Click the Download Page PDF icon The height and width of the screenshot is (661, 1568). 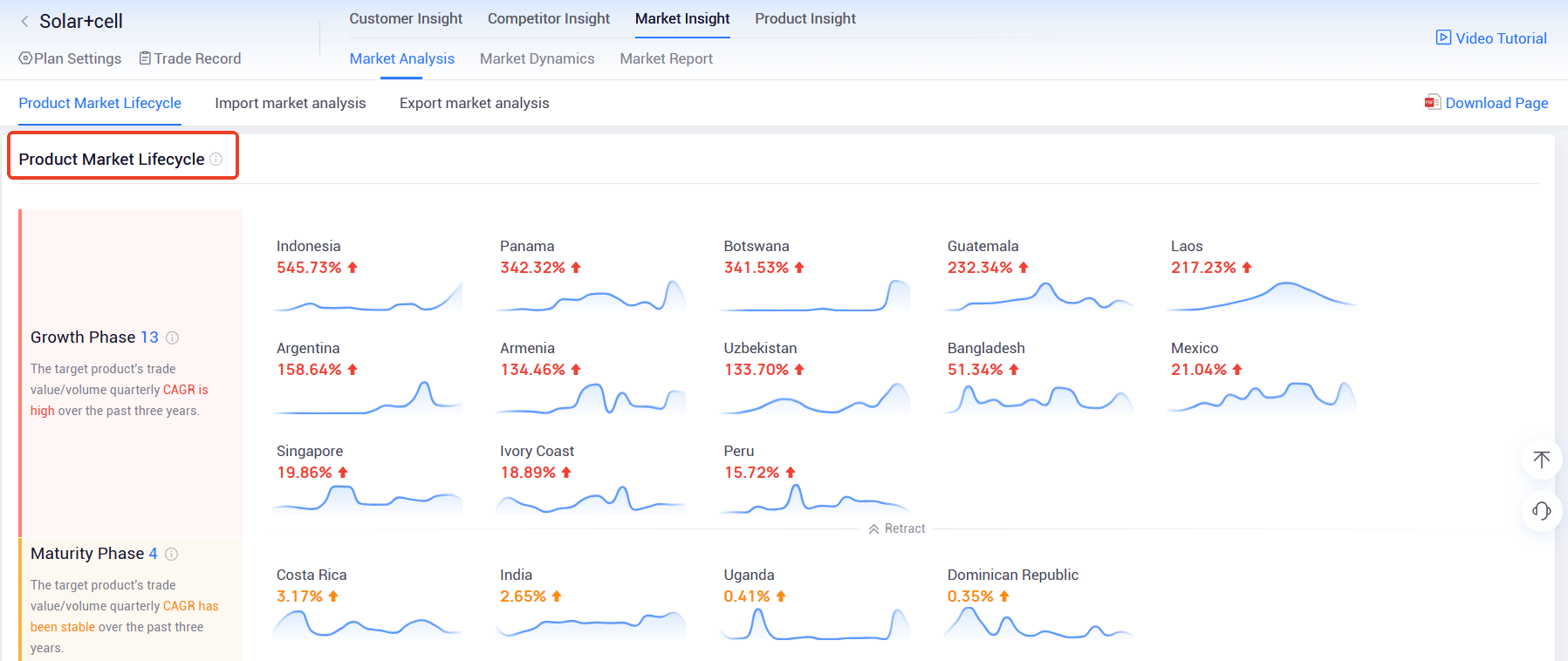pos(1433,102)
